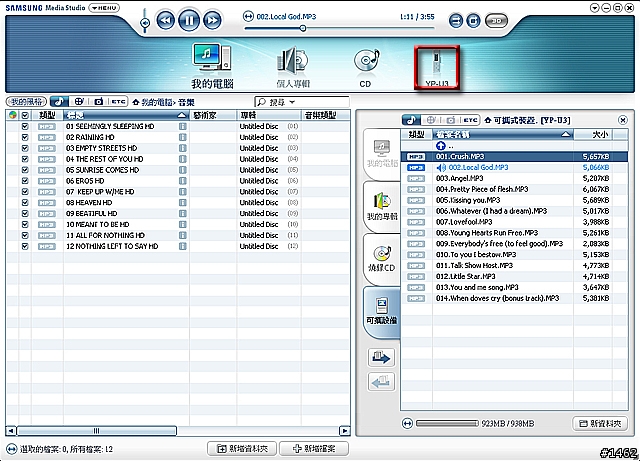
Task: Open 我的電腦 side tab in right panel
Action: [x=382, y=154]
